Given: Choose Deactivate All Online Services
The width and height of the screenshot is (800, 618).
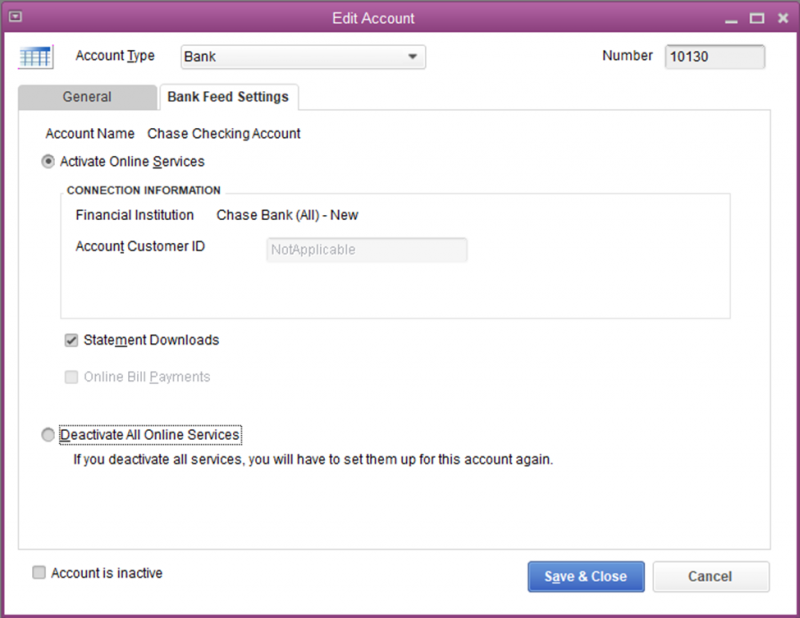Looking at the screenshot, I should coord(47,434).
